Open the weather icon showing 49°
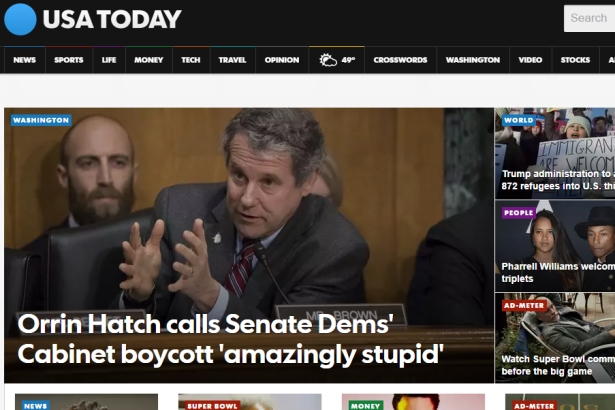Viewport: 615px width, 410px height. [337, 60]
